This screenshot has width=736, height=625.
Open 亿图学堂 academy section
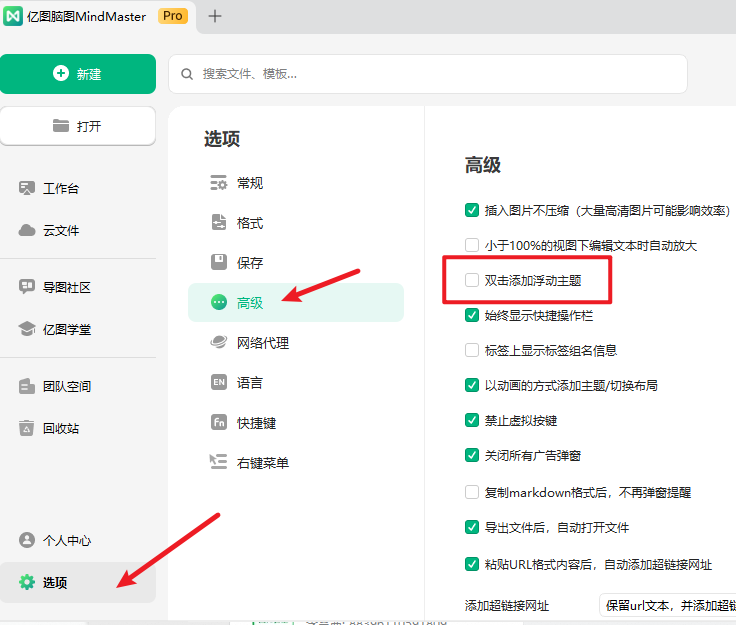click(x=66, y=329)
